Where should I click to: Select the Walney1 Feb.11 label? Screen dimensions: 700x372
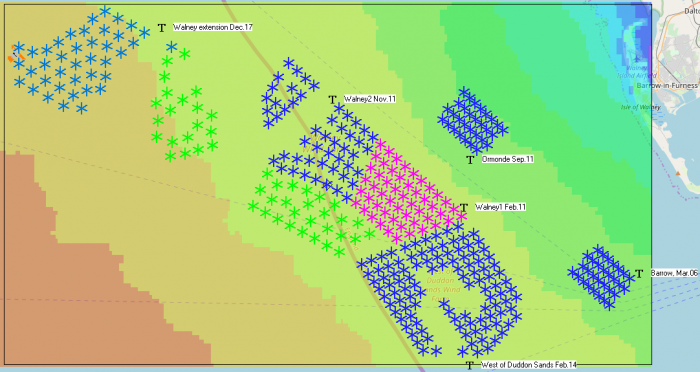(x=500, y=207)
